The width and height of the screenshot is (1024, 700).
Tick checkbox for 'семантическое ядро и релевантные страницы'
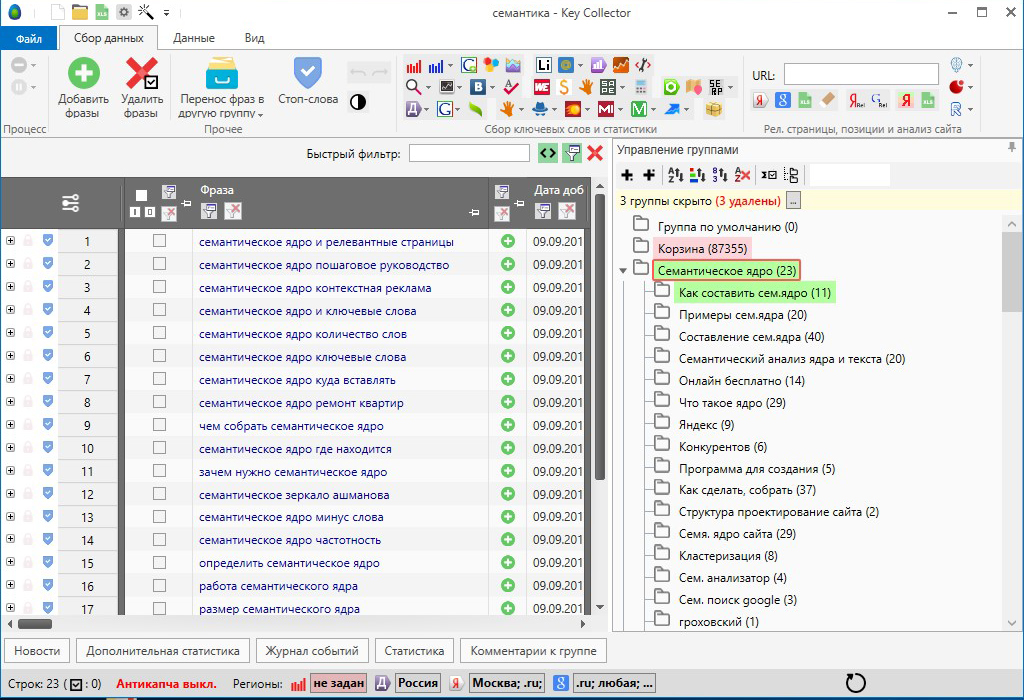click(159, 241)
